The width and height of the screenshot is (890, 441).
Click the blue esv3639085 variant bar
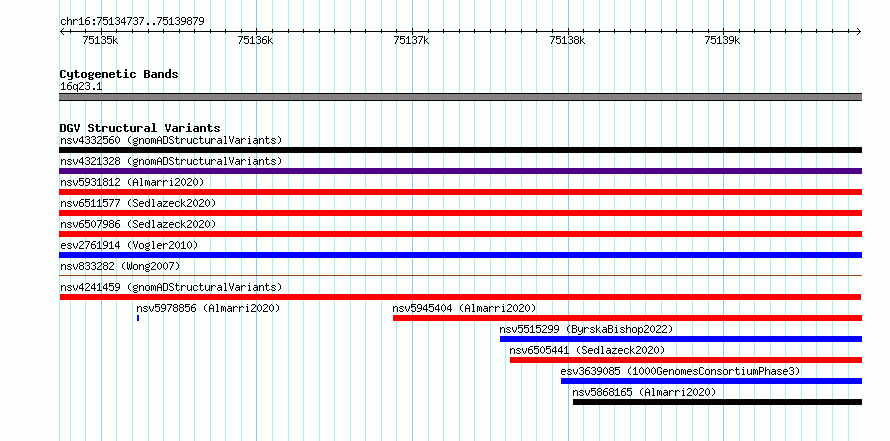coord(711,381)
